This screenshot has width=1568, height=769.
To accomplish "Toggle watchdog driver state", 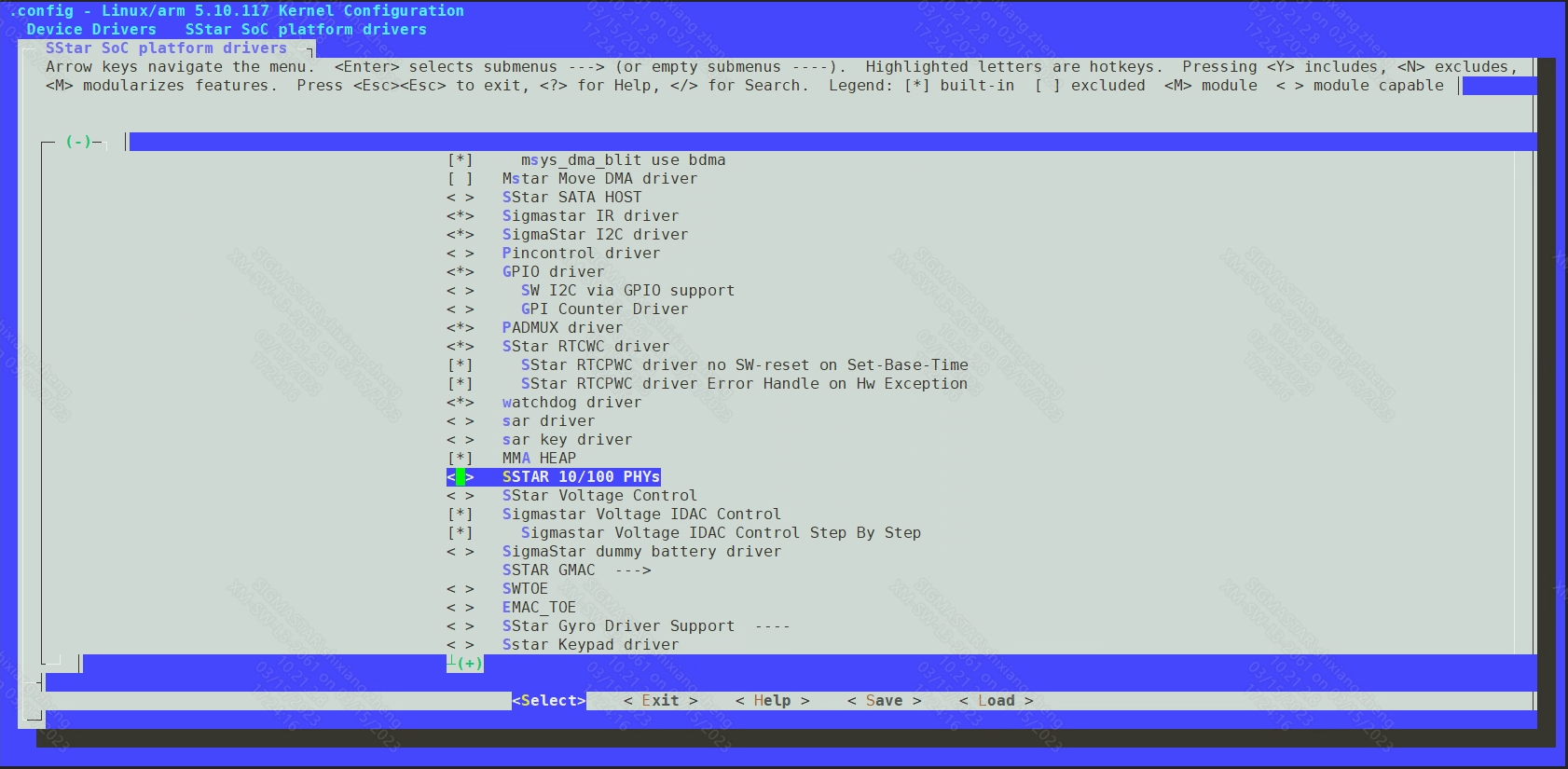I will tap(461, 403).
